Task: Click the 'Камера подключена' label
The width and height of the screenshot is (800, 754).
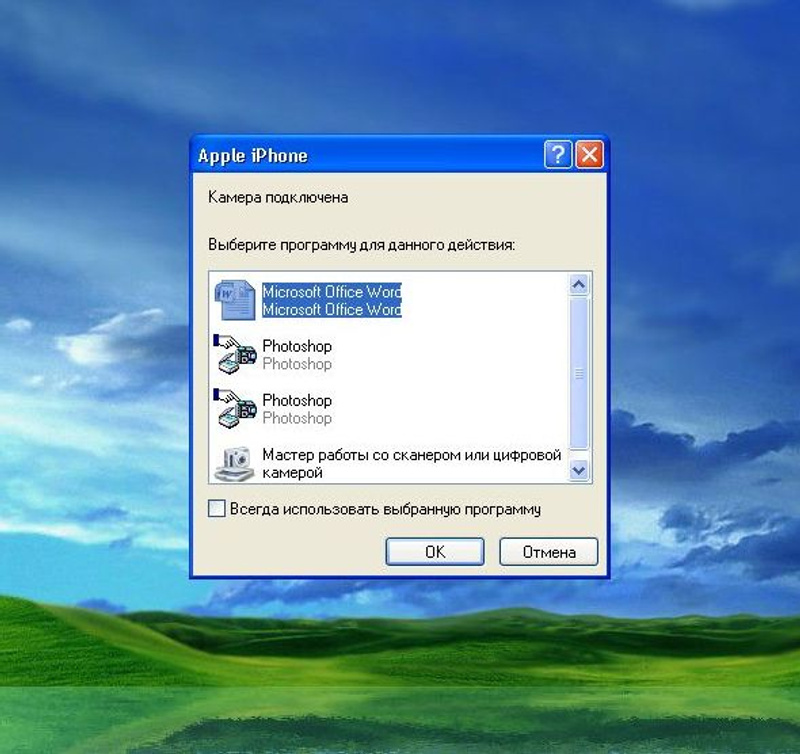Action: [x=278, y=197]
